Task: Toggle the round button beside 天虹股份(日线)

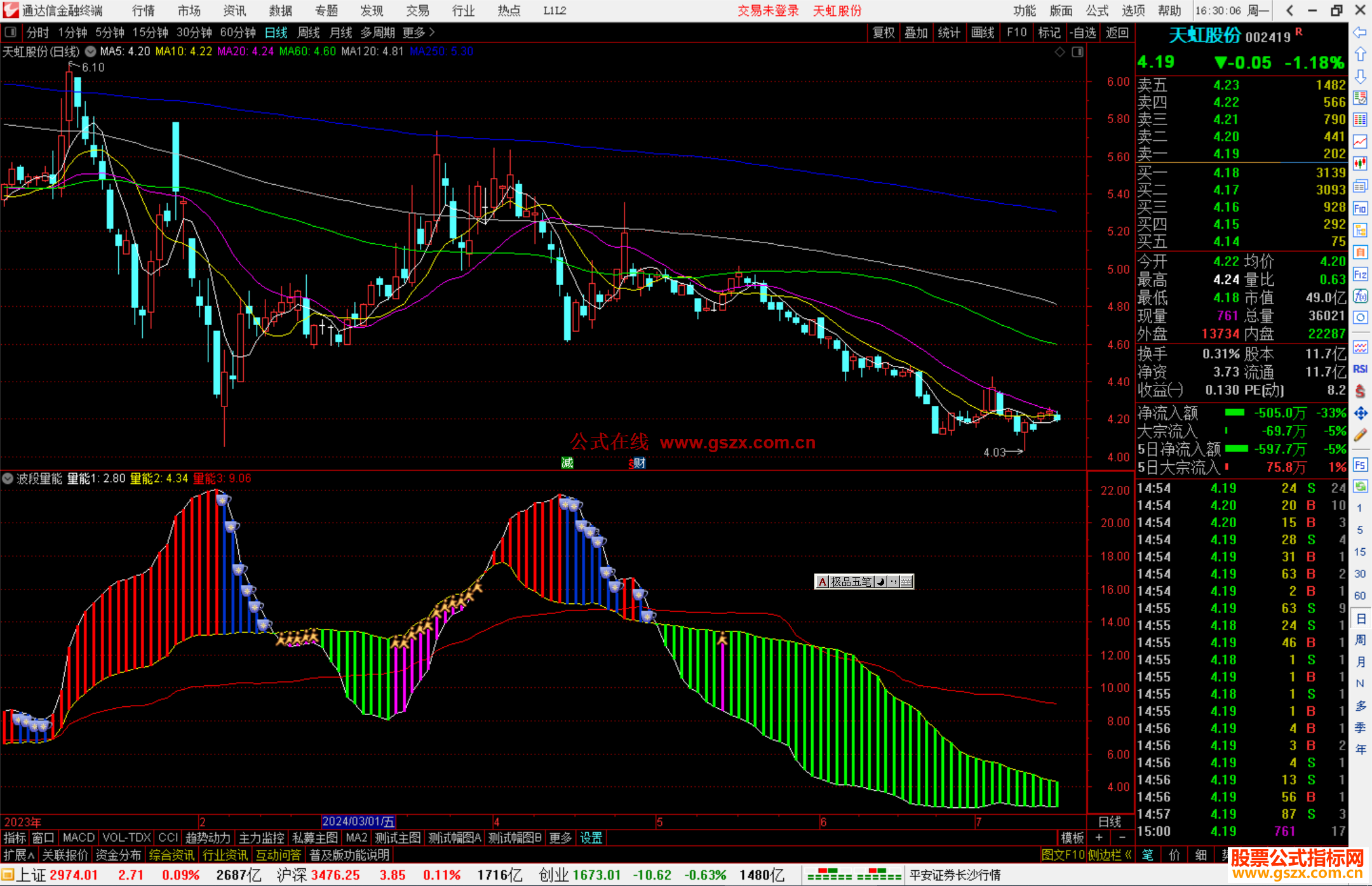Action: coord(91,51)
